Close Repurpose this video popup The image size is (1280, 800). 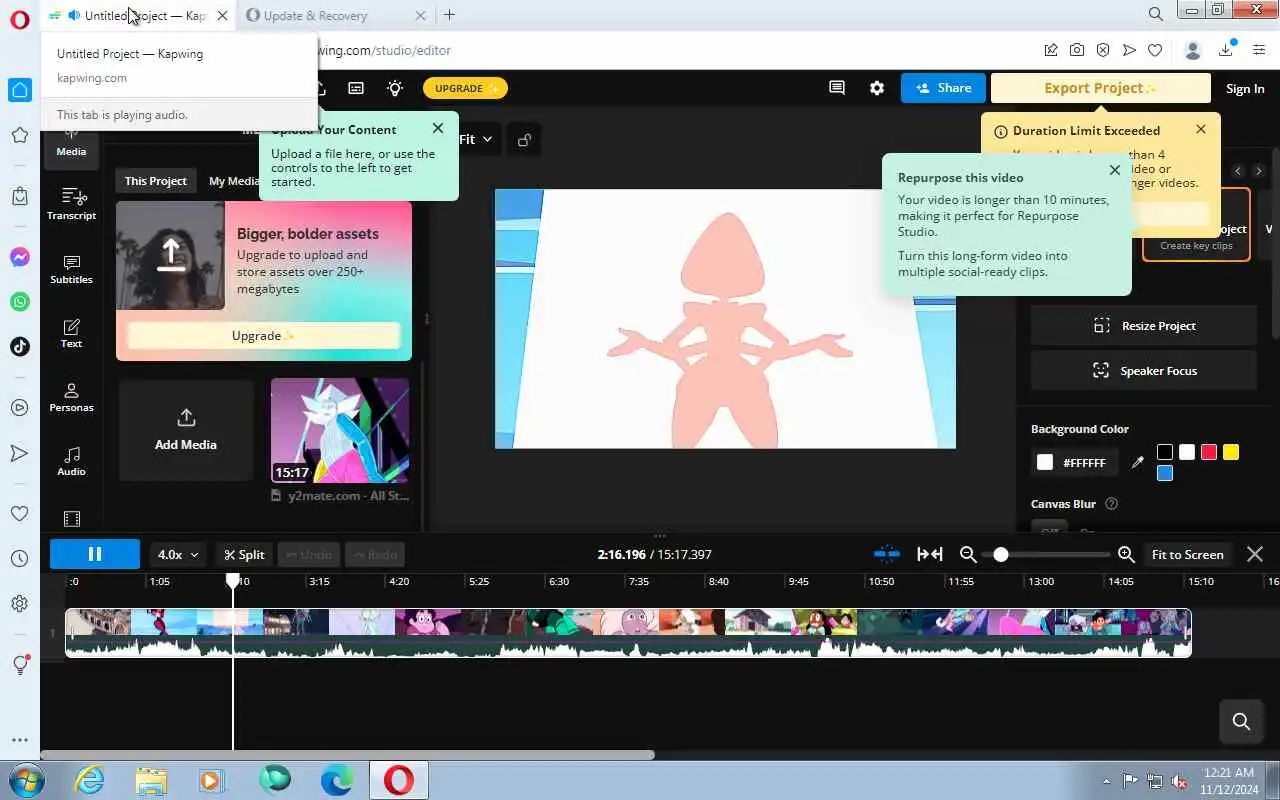pos(1115,170)
